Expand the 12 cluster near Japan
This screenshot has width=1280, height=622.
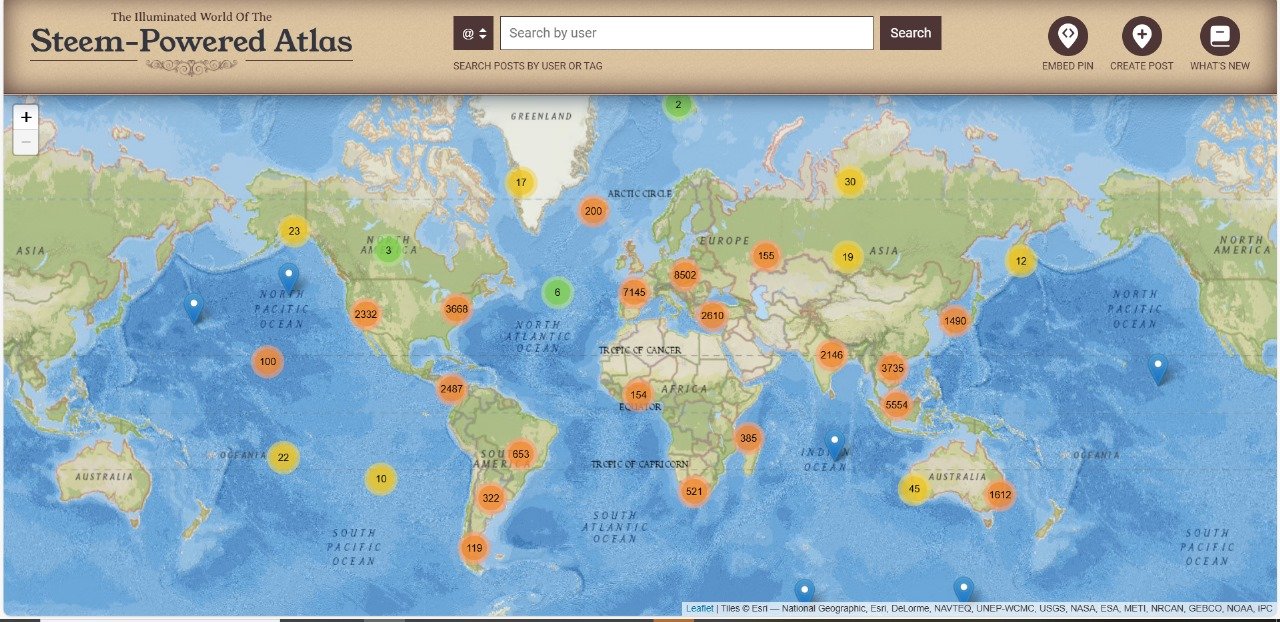pyautogui.click(x=1021, y=261)
